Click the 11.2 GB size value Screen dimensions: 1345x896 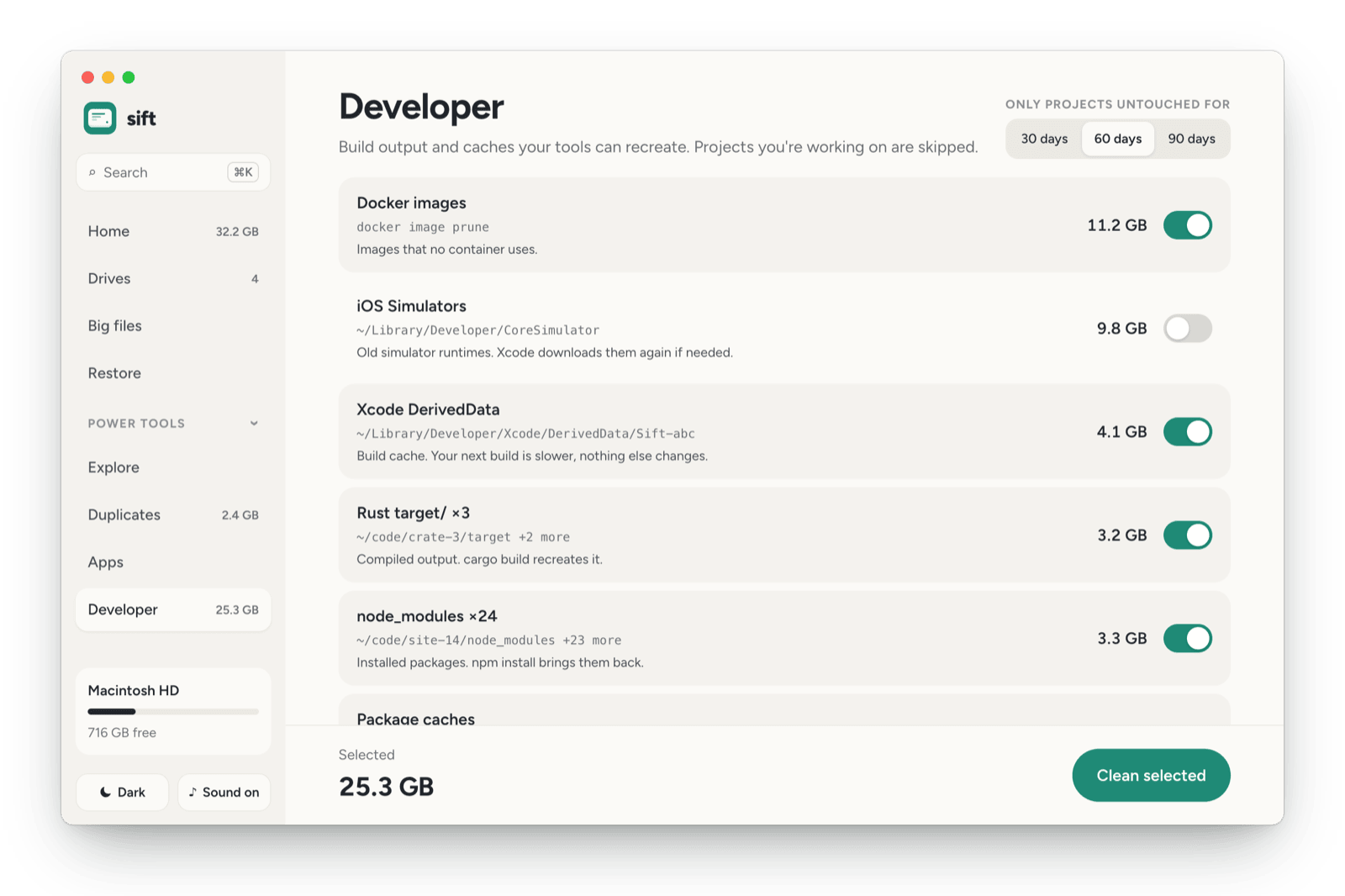tap(1117, 225)
